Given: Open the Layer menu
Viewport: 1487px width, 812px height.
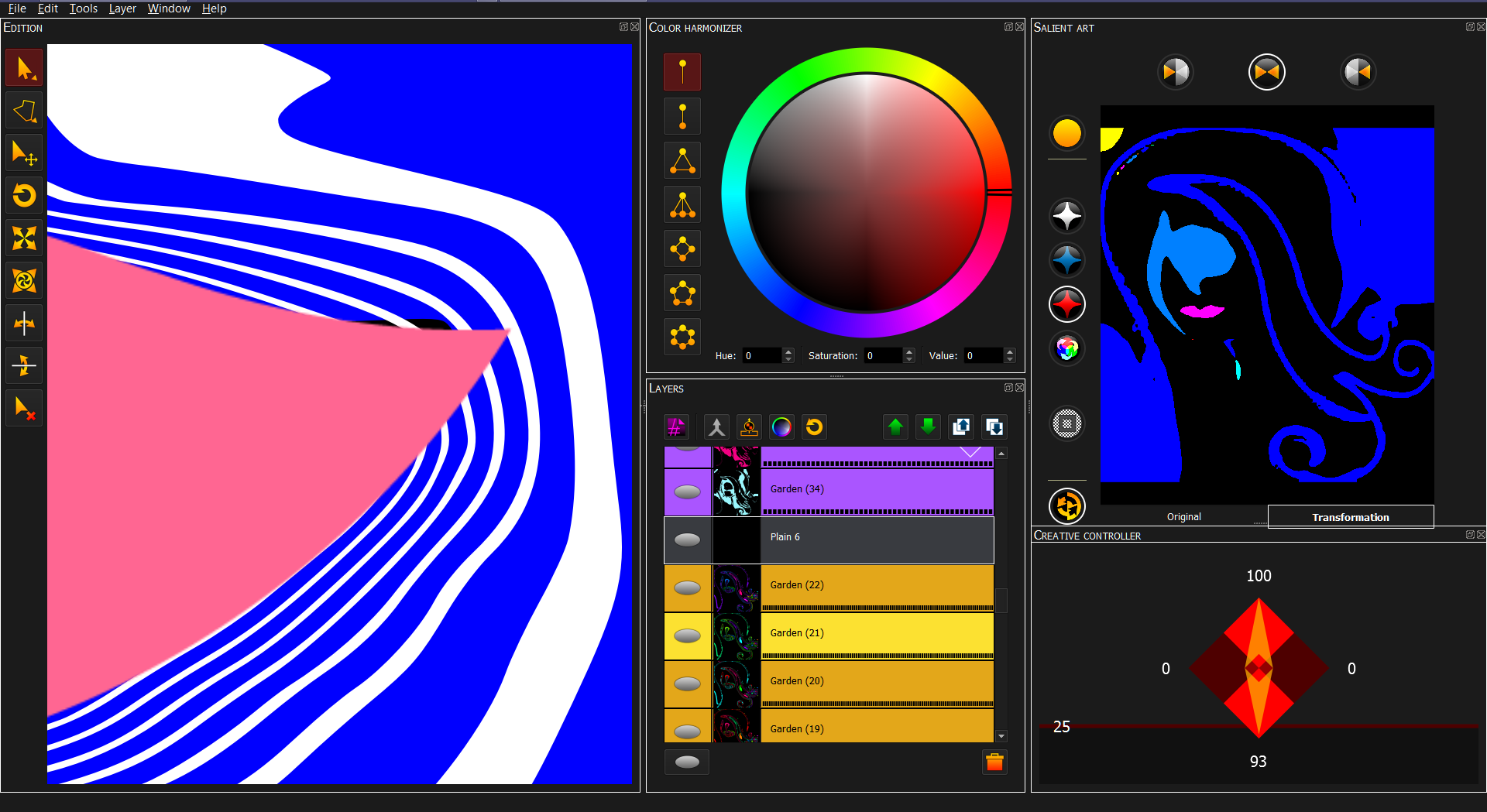Looking at the screenshot, I should pos(122,9).
